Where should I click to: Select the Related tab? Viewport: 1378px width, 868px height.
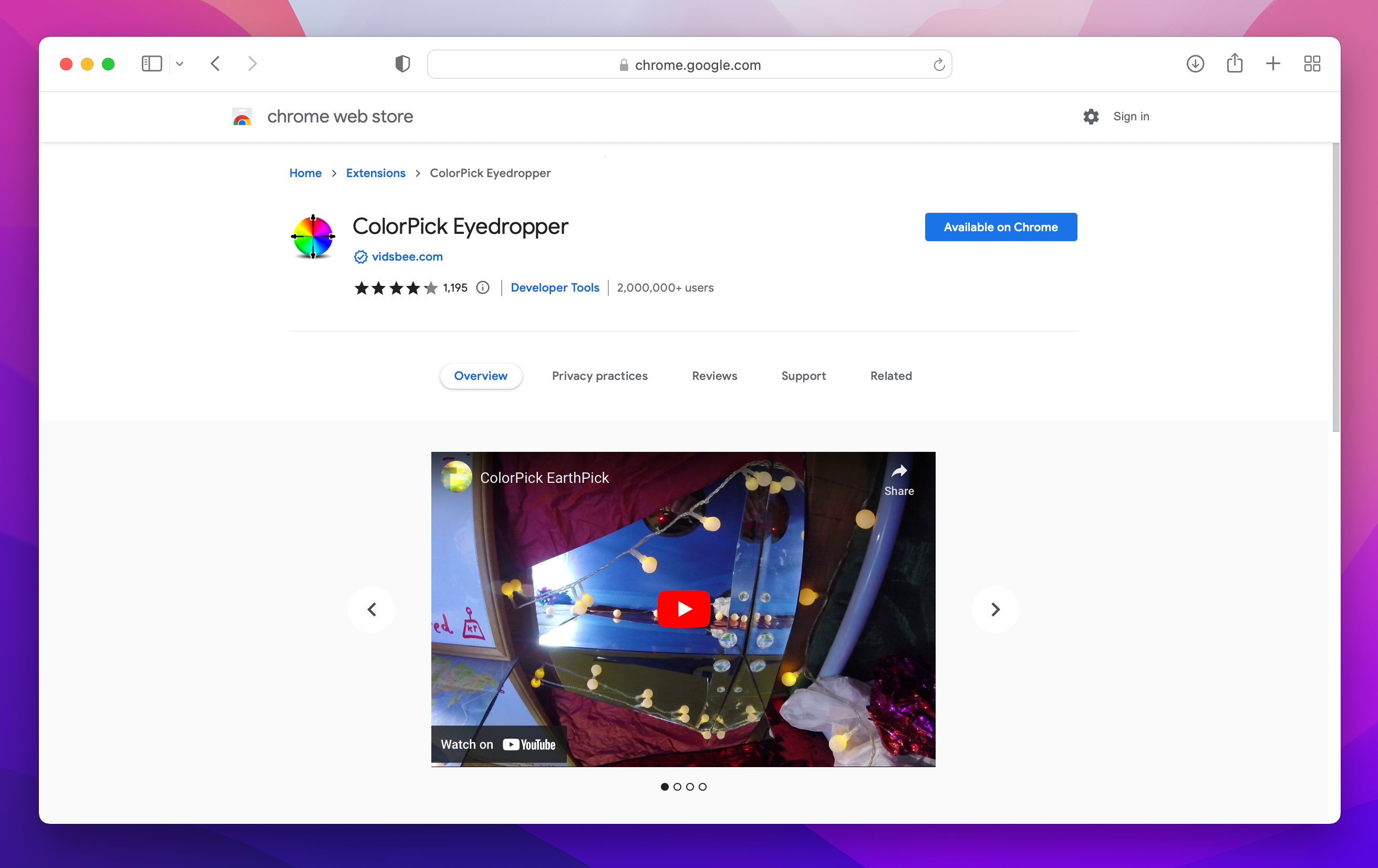click(x=890, y=376)
